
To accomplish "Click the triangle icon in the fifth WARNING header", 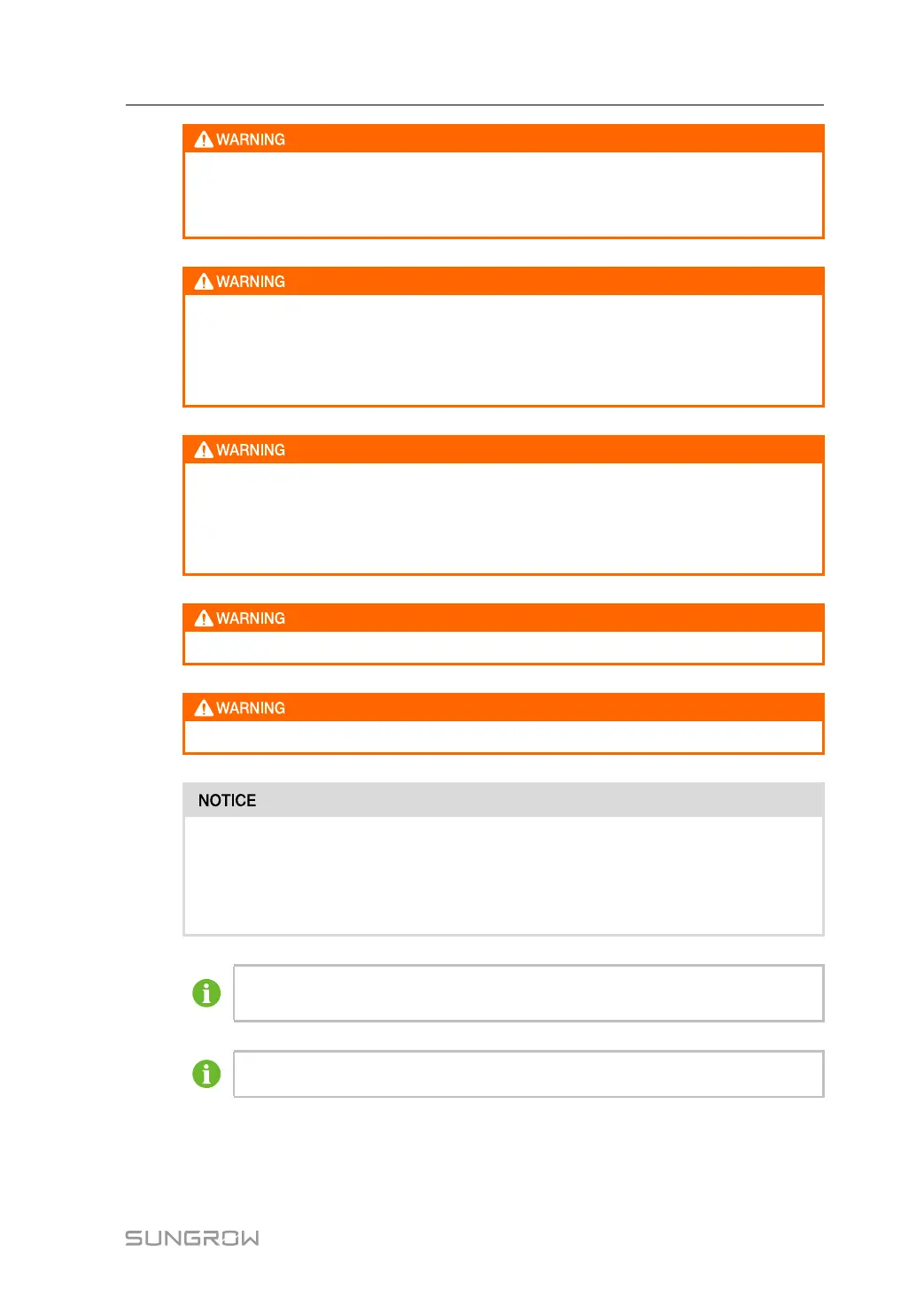I will [204, 707].
